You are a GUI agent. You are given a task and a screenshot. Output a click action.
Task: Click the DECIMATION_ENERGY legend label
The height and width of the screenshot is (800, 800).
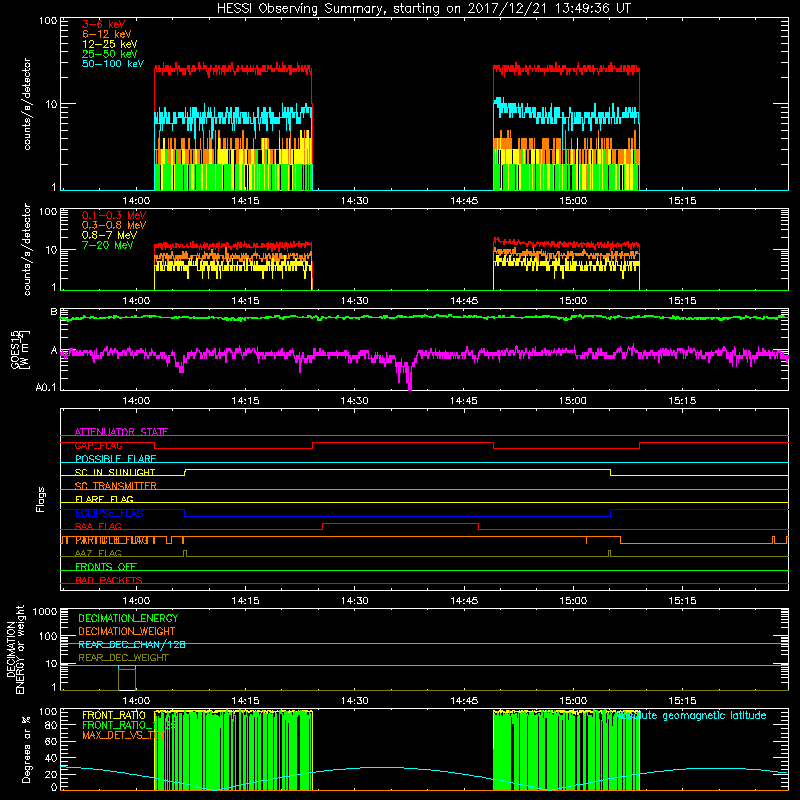pyautogui.click(x=128, y=618)
